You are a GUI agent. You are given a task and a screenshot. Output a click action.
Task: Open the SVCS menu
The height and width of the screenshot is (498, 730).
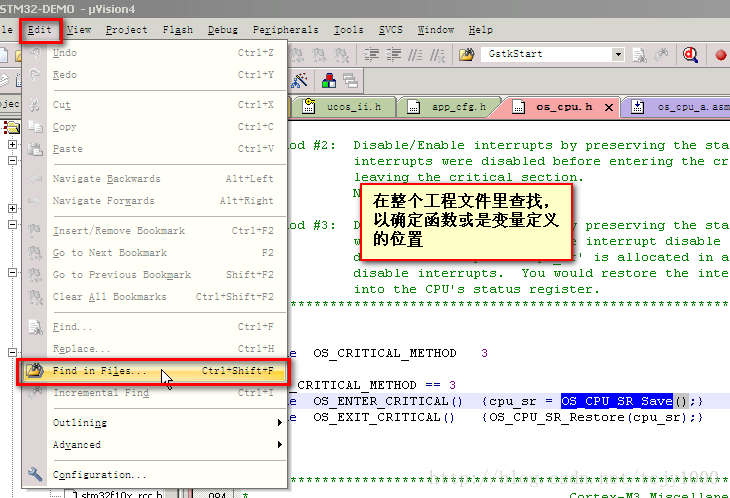point(390,30)
